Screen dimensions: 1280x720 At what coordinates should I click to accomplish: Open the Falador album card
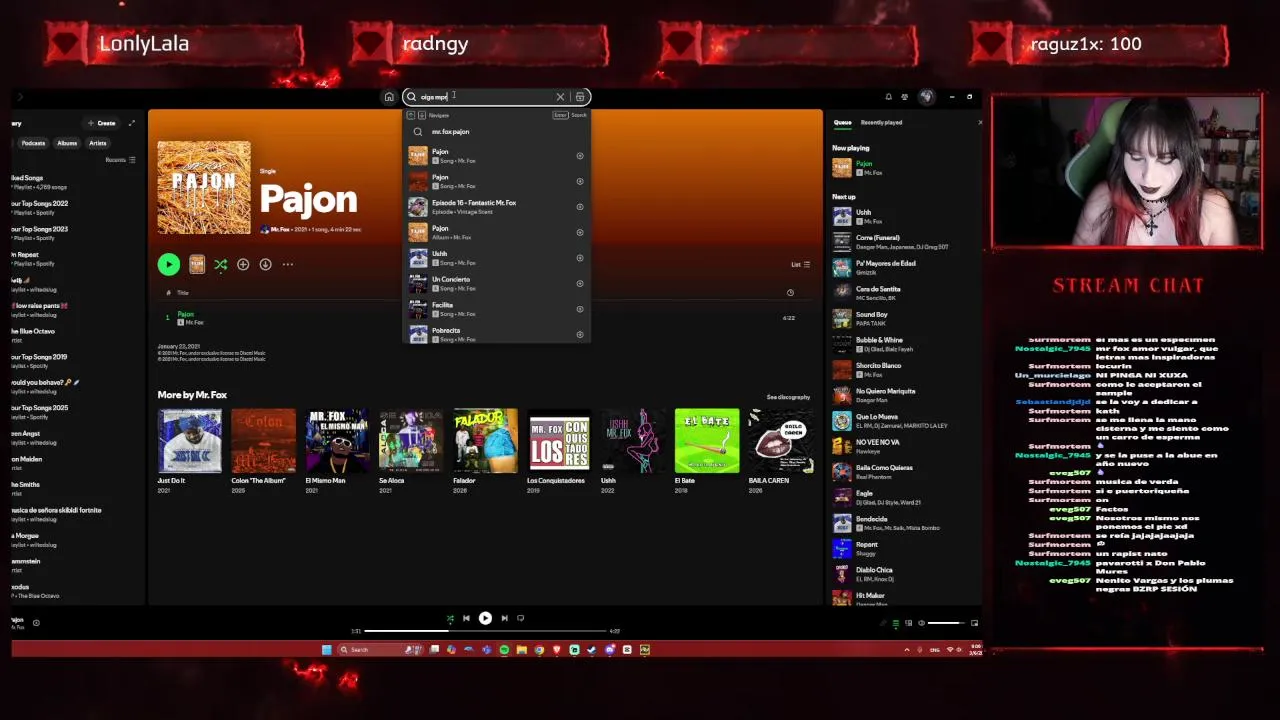485,451
